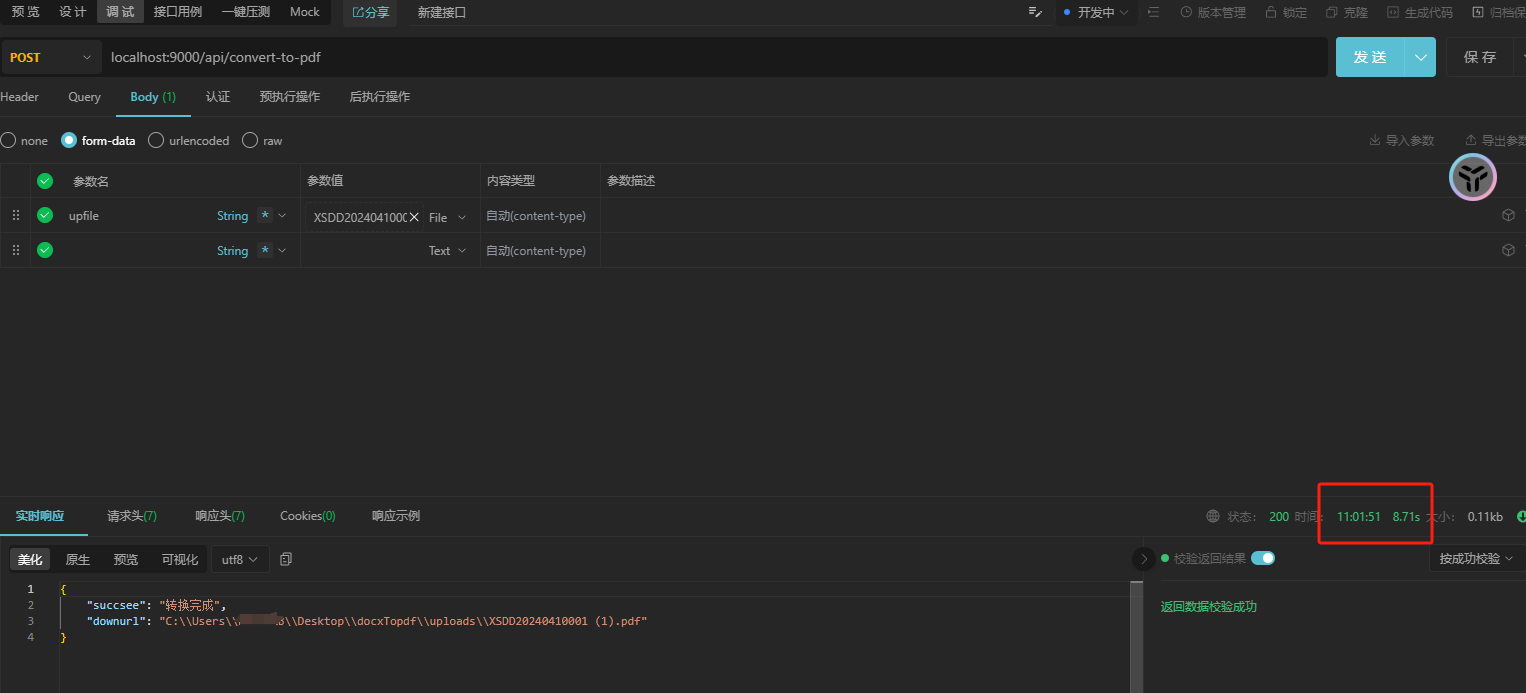Image resolution: width=1526 pixels, height=693 pixels.
Task: Click the copy response icon beside utf8
Action: (x=286, y=559)
